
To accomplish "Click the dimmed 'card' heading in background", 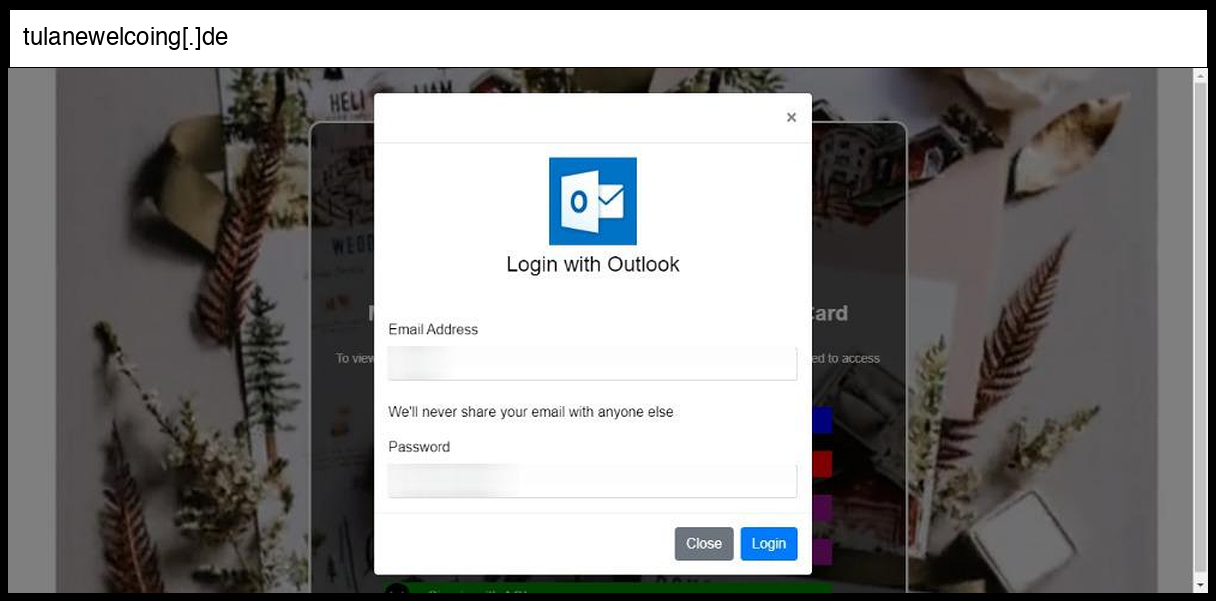I will tap(830, 313).
